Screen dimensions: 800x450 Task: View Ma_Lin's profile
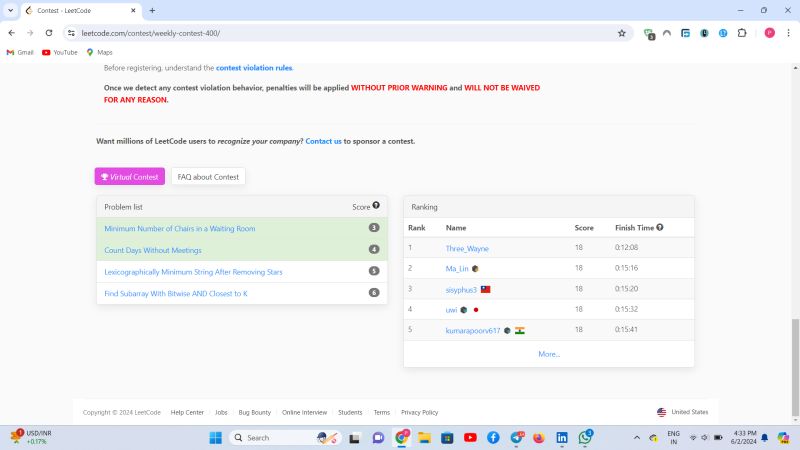click(x=457, y=268)
